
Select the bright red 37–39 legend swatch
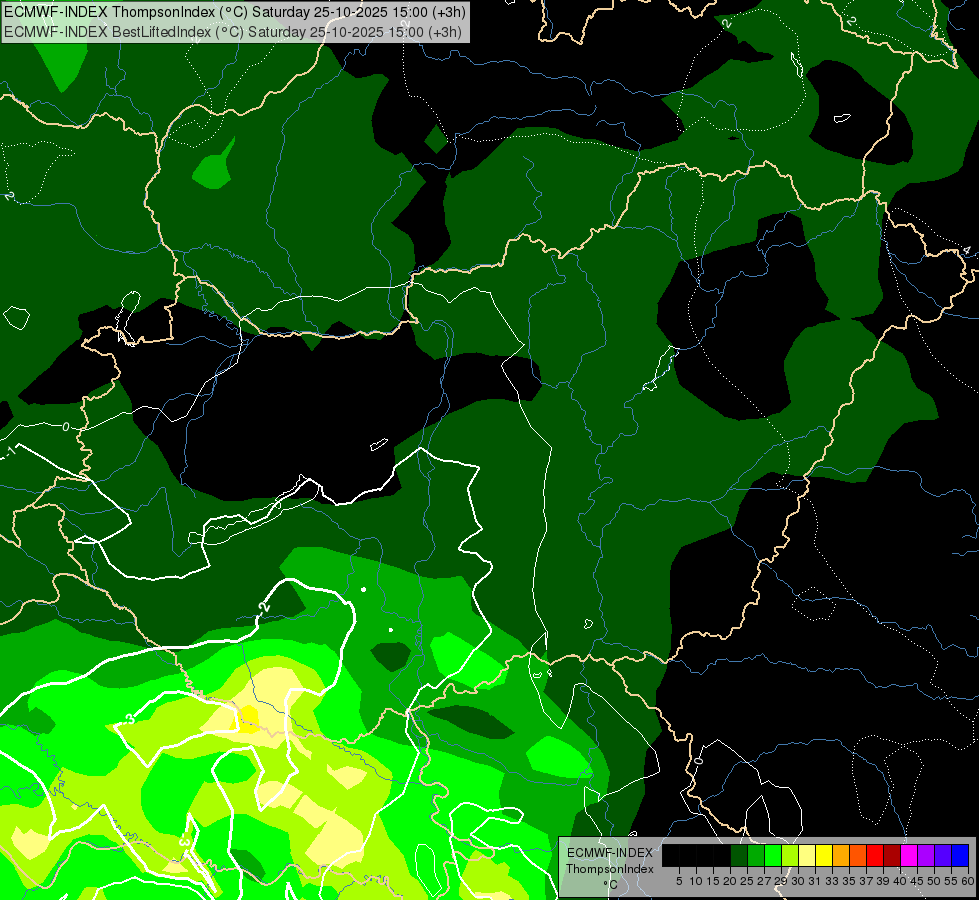[875, 855]
